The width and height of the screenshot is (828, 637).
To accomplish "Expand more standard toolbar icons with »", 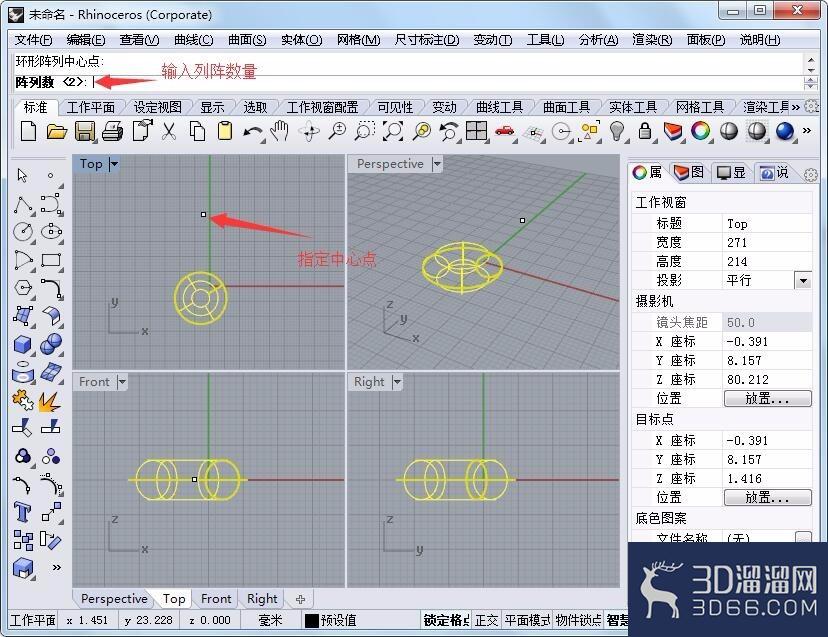I will point(807,130).
